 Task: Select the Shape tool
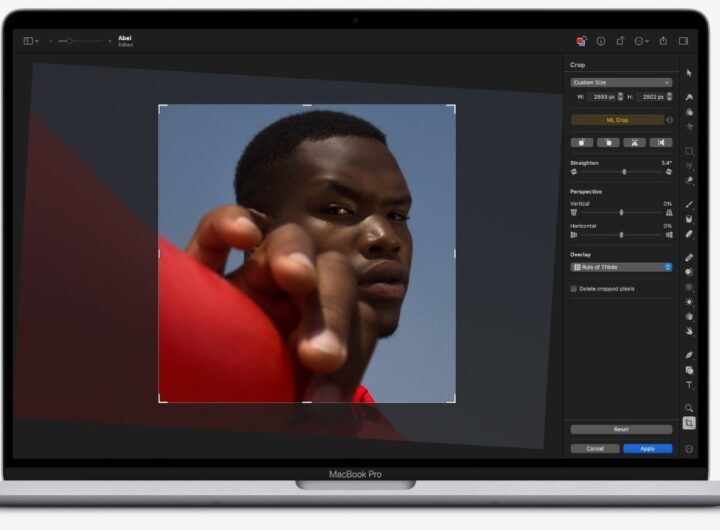(689, 370)
